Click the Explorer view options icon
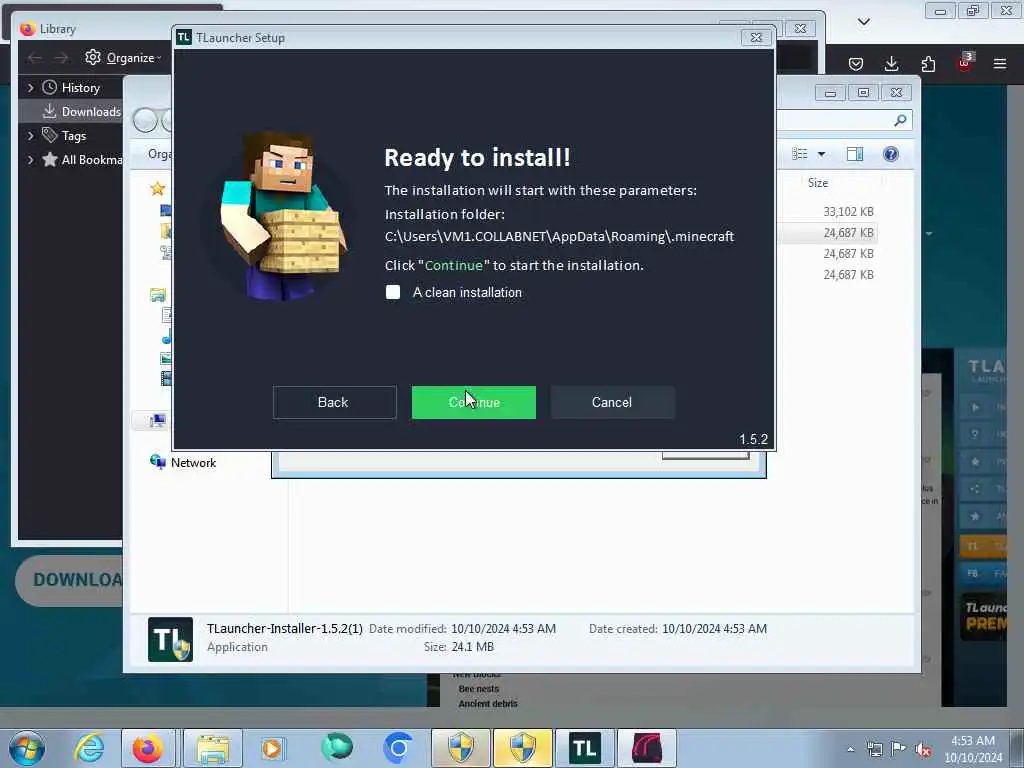 pyautogui.click(x=800, y=154)
